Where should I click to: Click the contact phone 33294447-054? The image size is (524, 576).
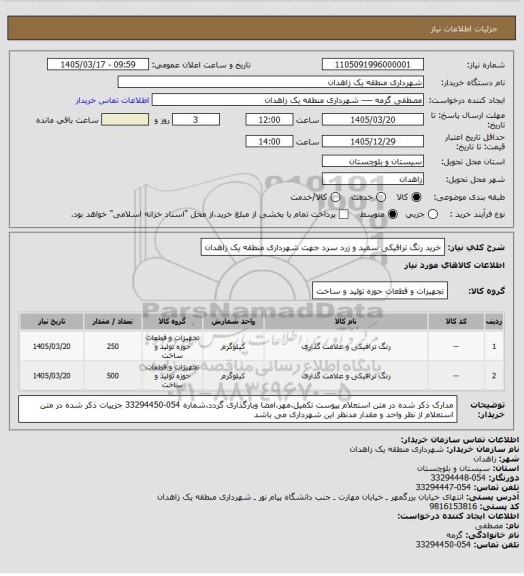[443, 487]
